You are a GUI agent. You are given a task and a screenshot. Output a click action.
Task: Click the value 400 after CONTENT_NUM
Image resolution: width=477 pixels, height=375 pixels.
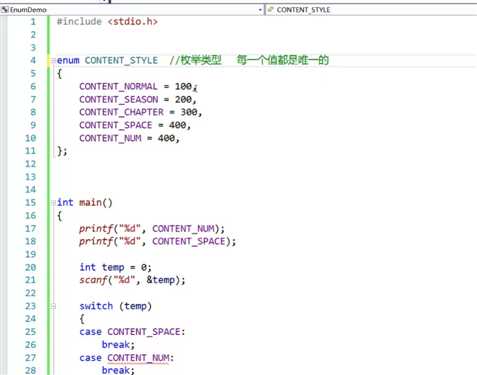[166, 138]
